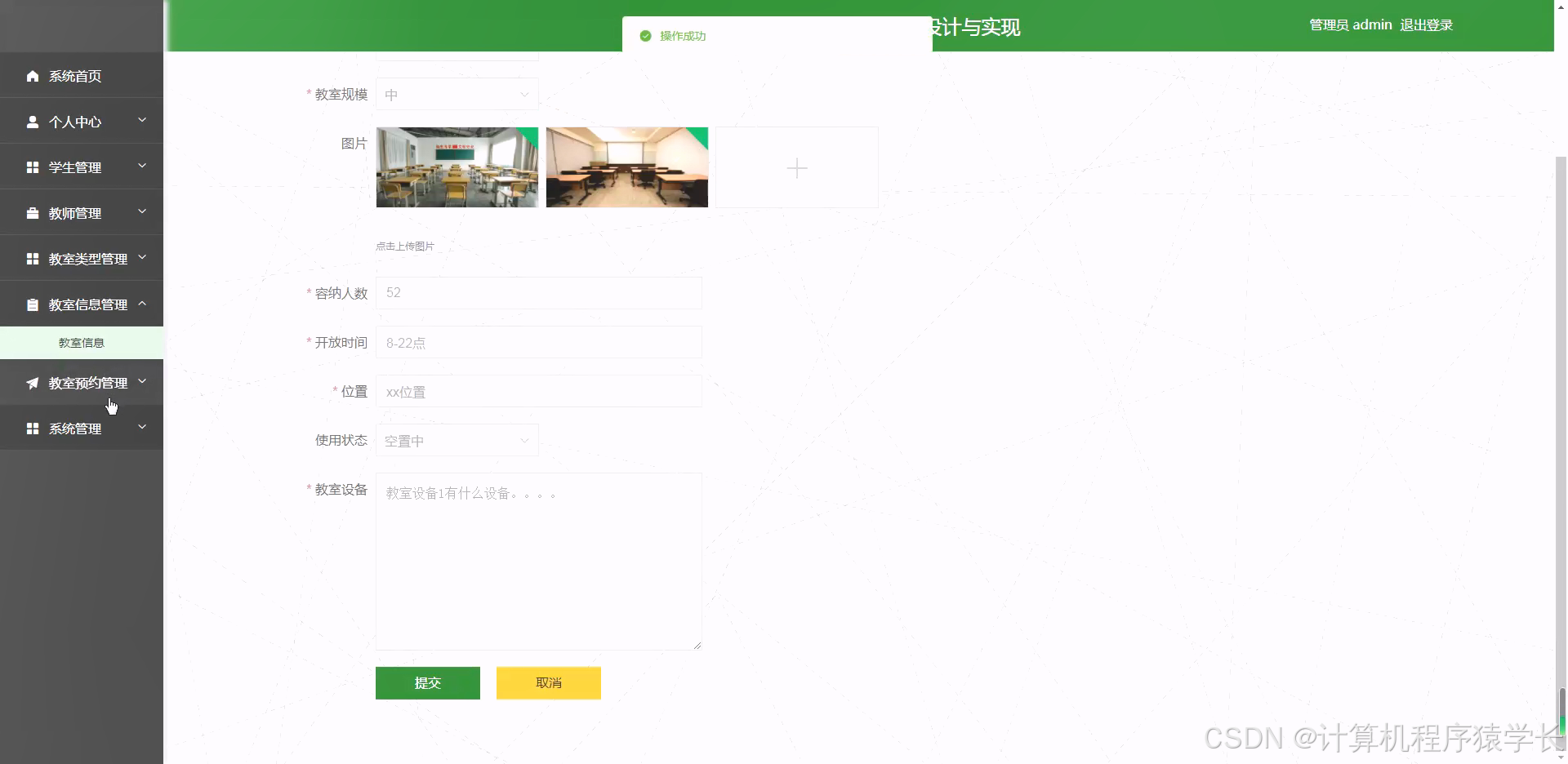Click the 位置 input field
The width and height of the screenshot is (1568, 764).
(539, 391)
